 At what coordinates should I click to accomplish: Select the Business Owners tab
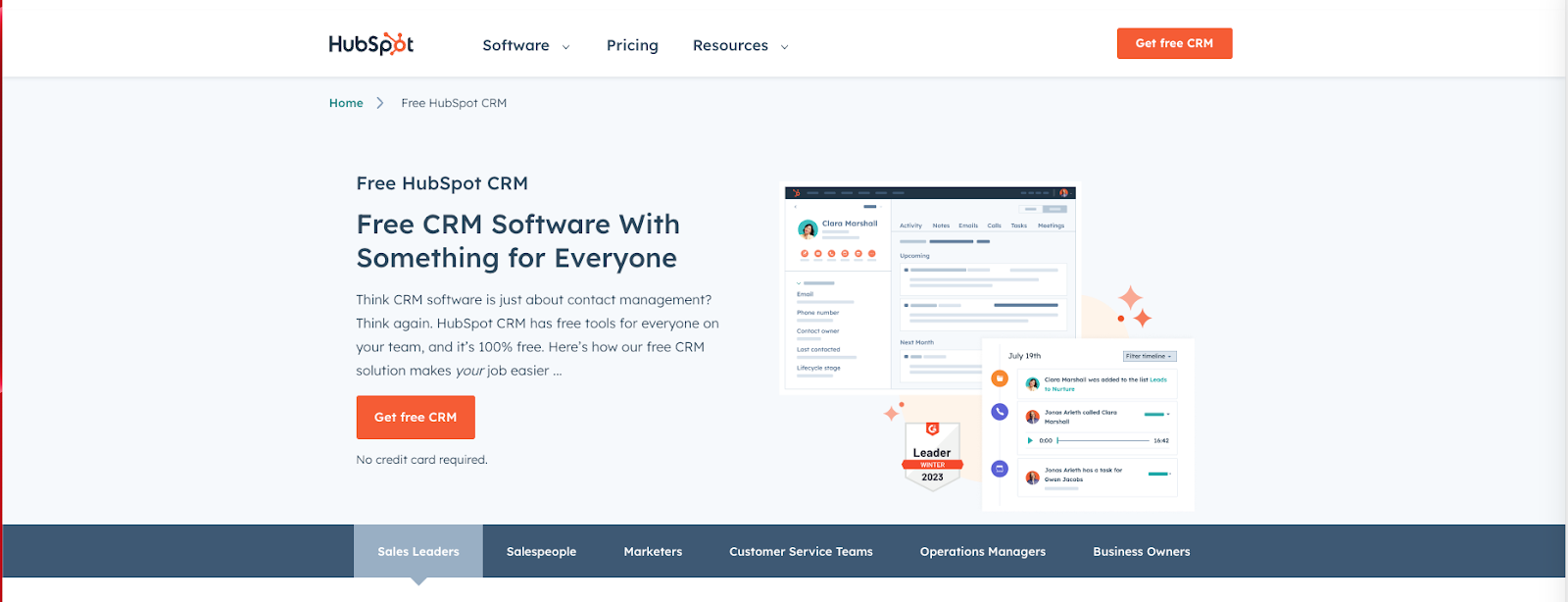[1142, 551]
